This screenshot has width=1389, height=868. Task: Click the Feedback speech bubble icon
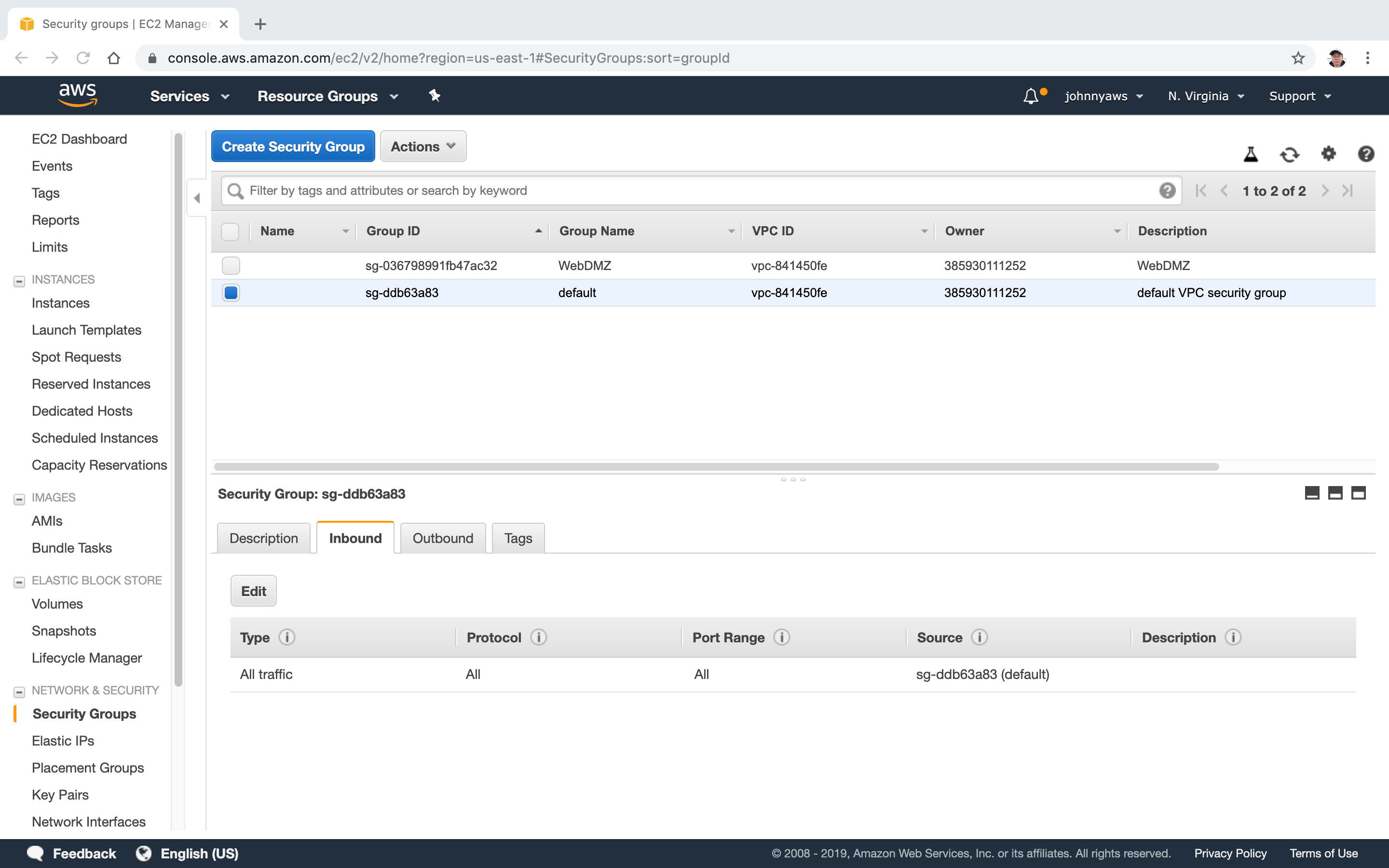point(36,853)
